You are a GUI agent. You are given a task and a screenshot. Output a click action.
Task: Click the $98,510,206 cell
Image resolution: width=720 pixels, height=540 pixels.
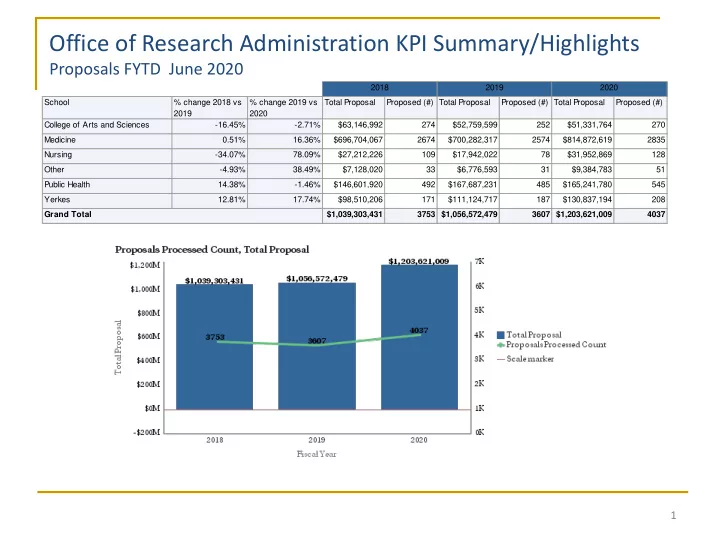354,200
